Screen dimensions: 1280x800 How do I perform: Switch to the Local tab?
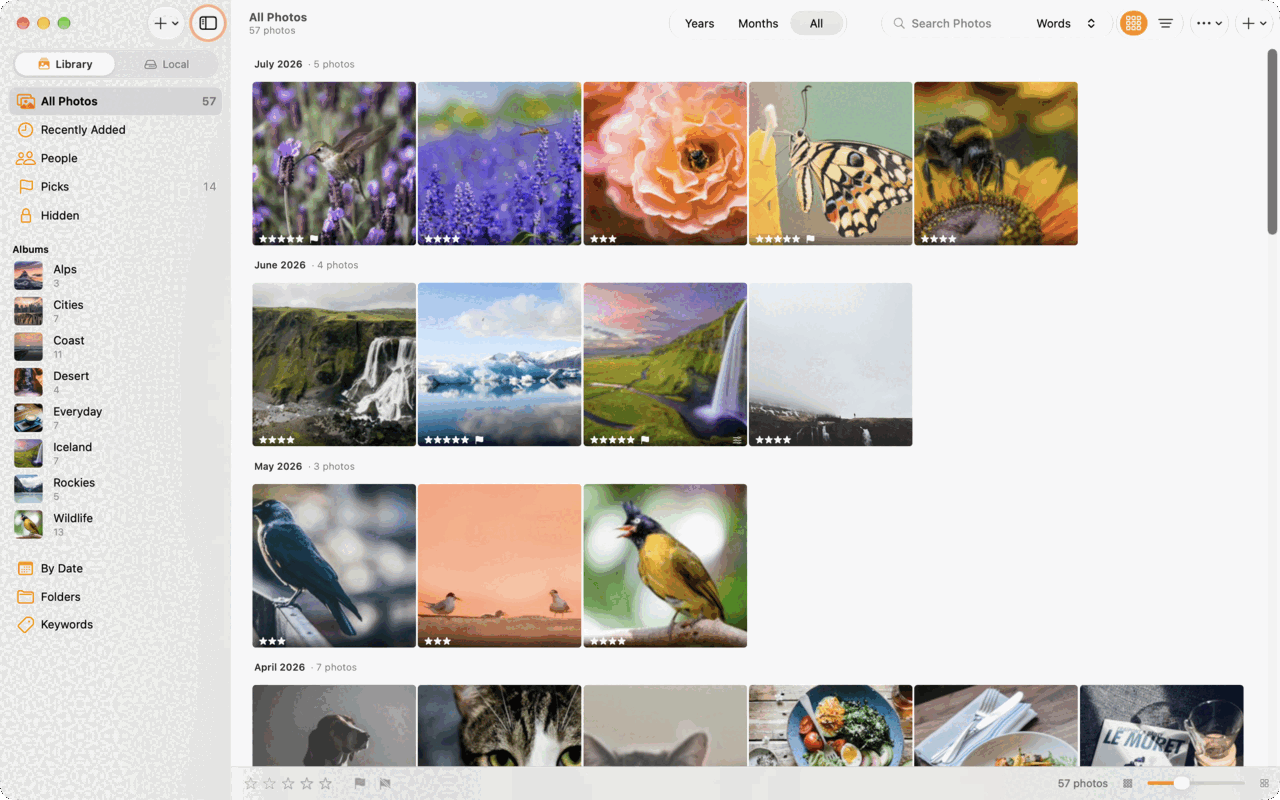[166, 64]
